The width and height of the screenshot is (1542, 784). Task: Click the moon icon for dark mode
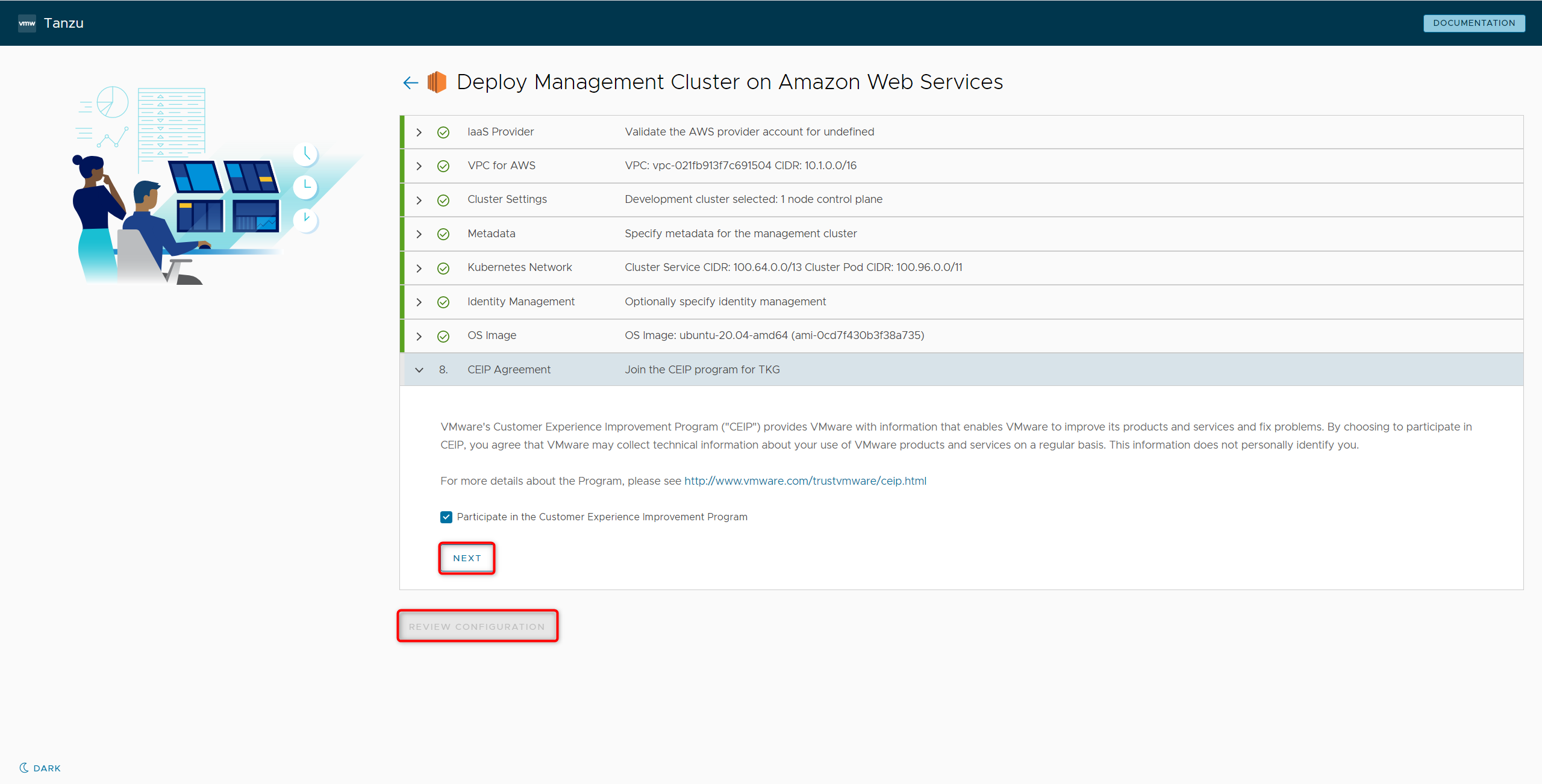[x=24, y=768]
